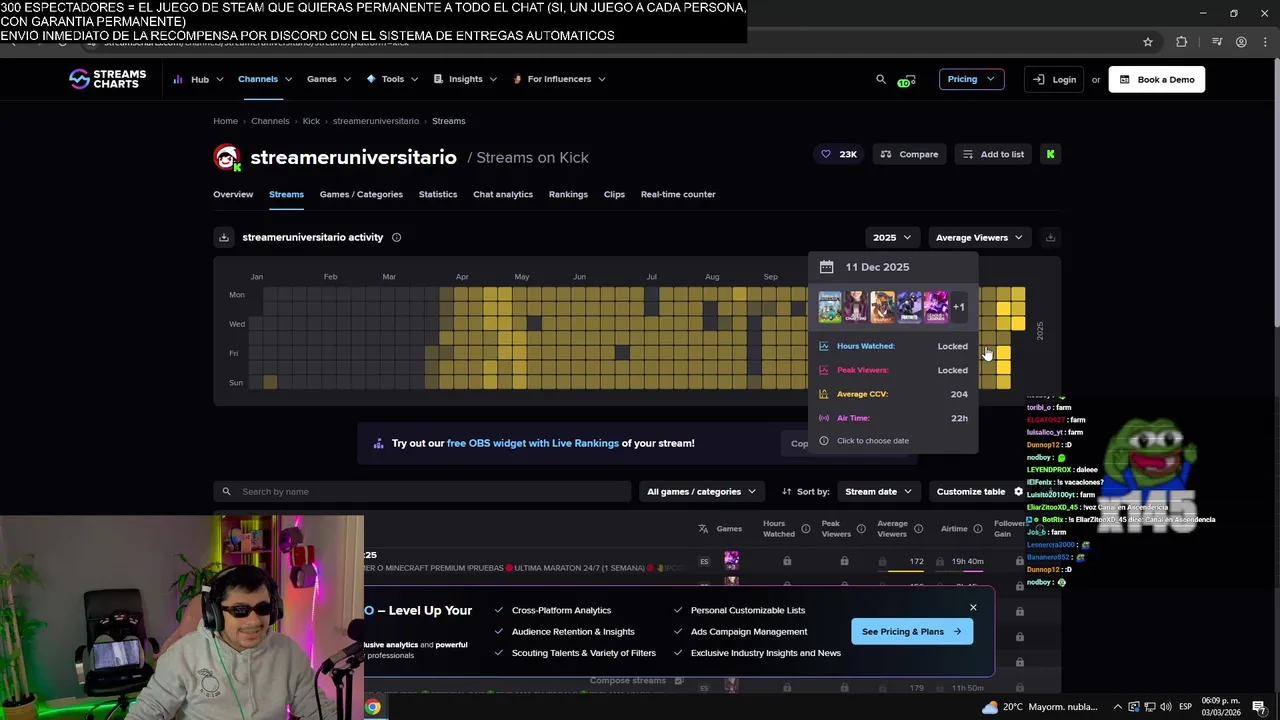Click the Customize table gear icon
The height and width of the screenshot is (720, 1280).
tap(1018, 491)
